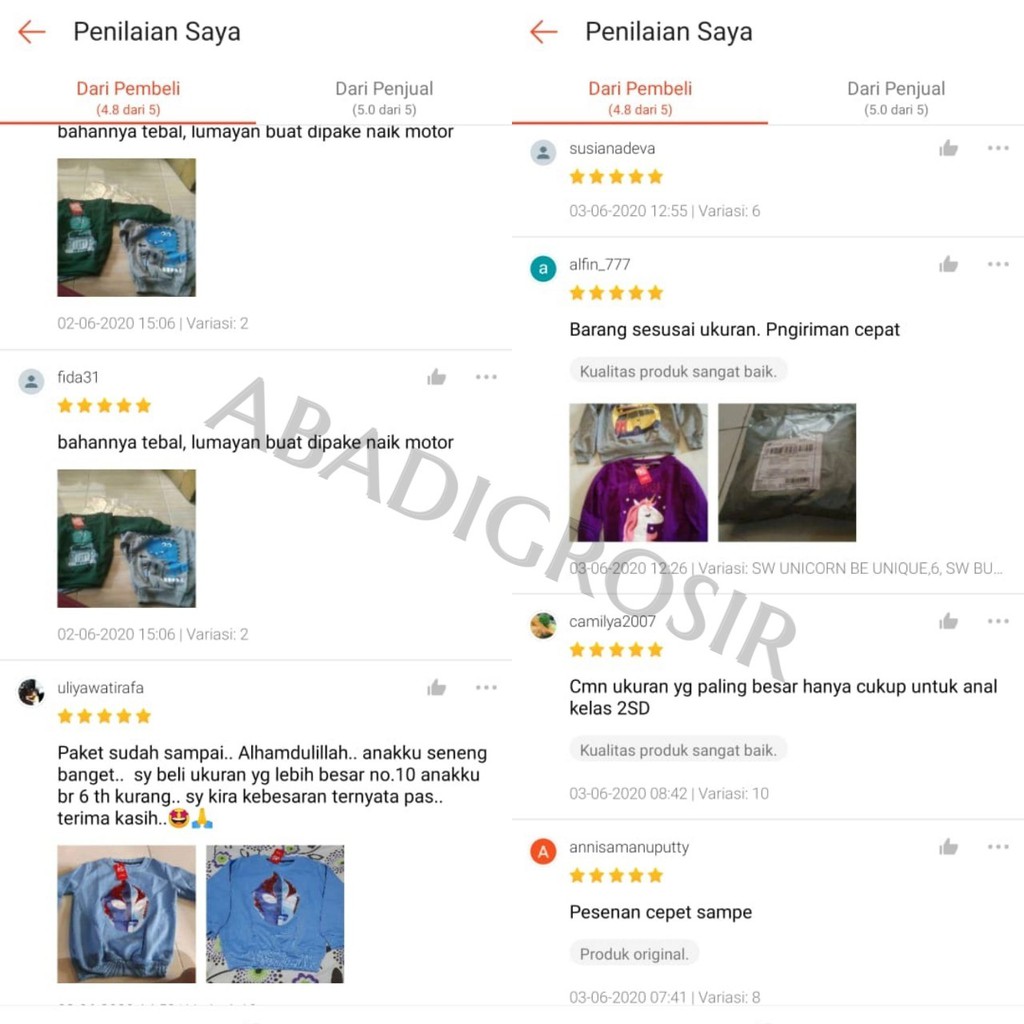View uliyawatirafa's first blue sweater photo
Viewport: 1024px width, 1024px height.
coord(126,914)
